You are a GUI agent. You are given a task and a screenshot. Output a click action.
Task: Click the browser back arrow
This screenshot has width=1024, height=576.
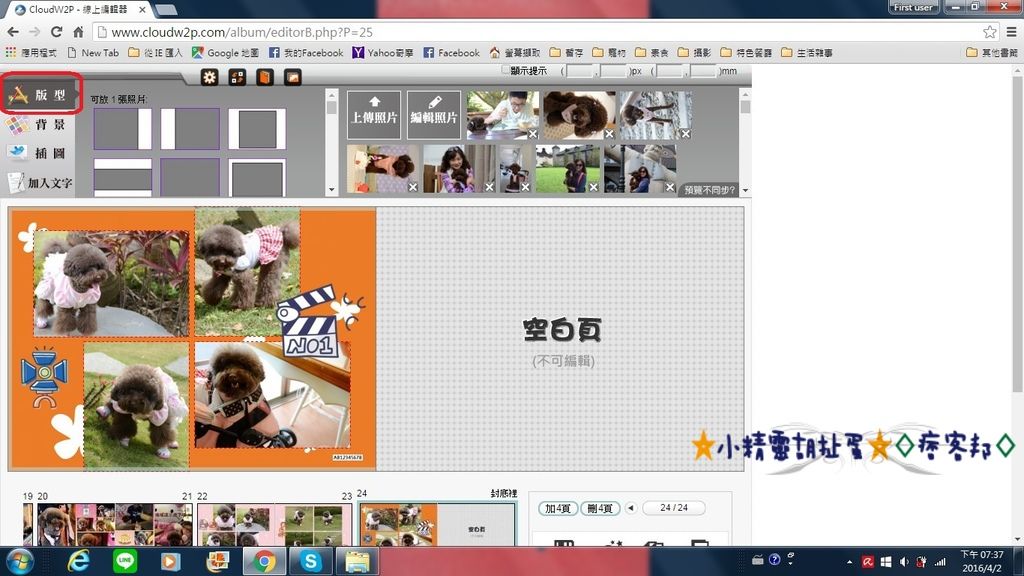13,31
